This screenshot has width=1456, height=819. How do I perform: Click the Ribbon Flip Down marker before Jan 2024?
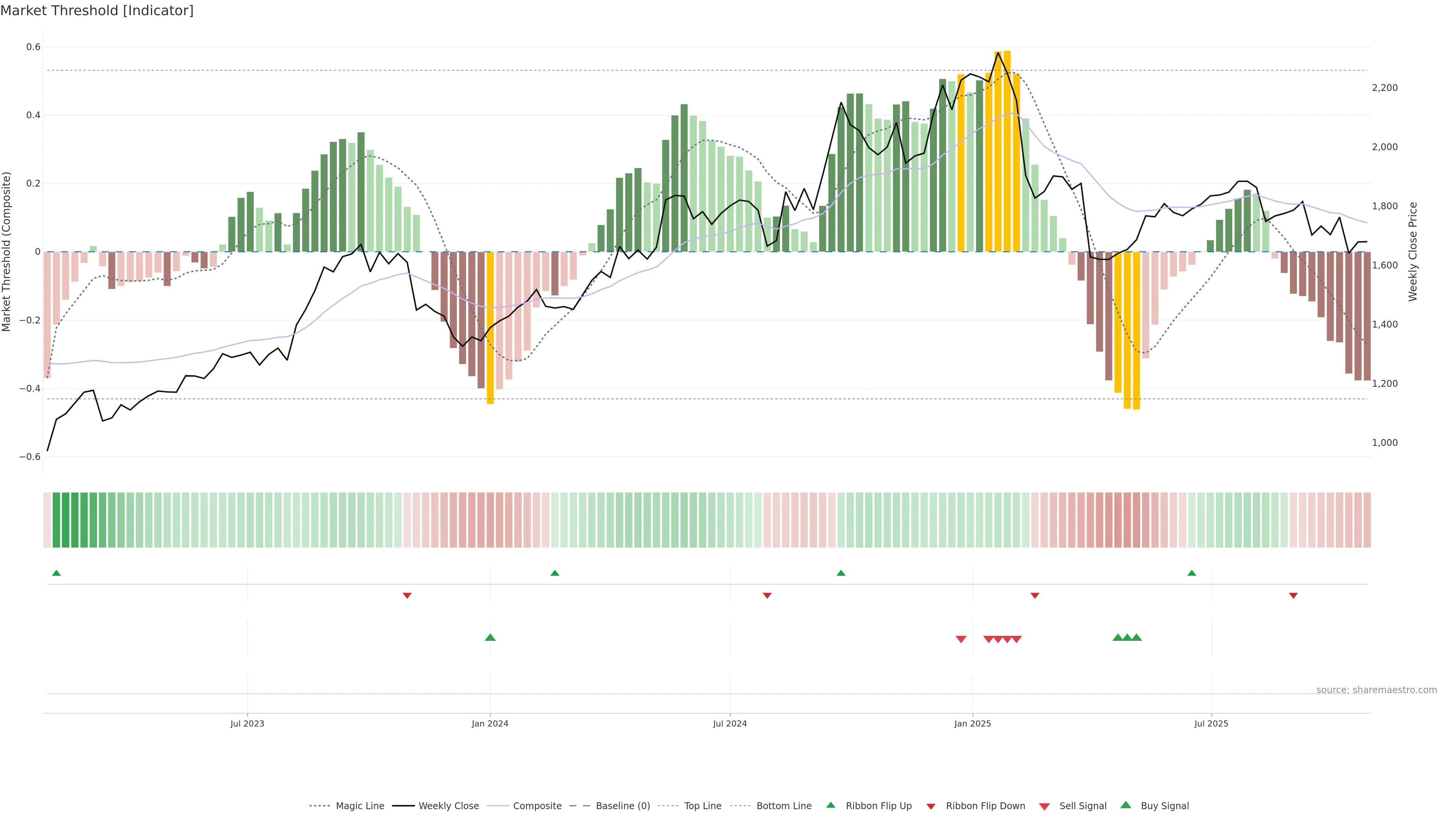[x=407, y=596]
